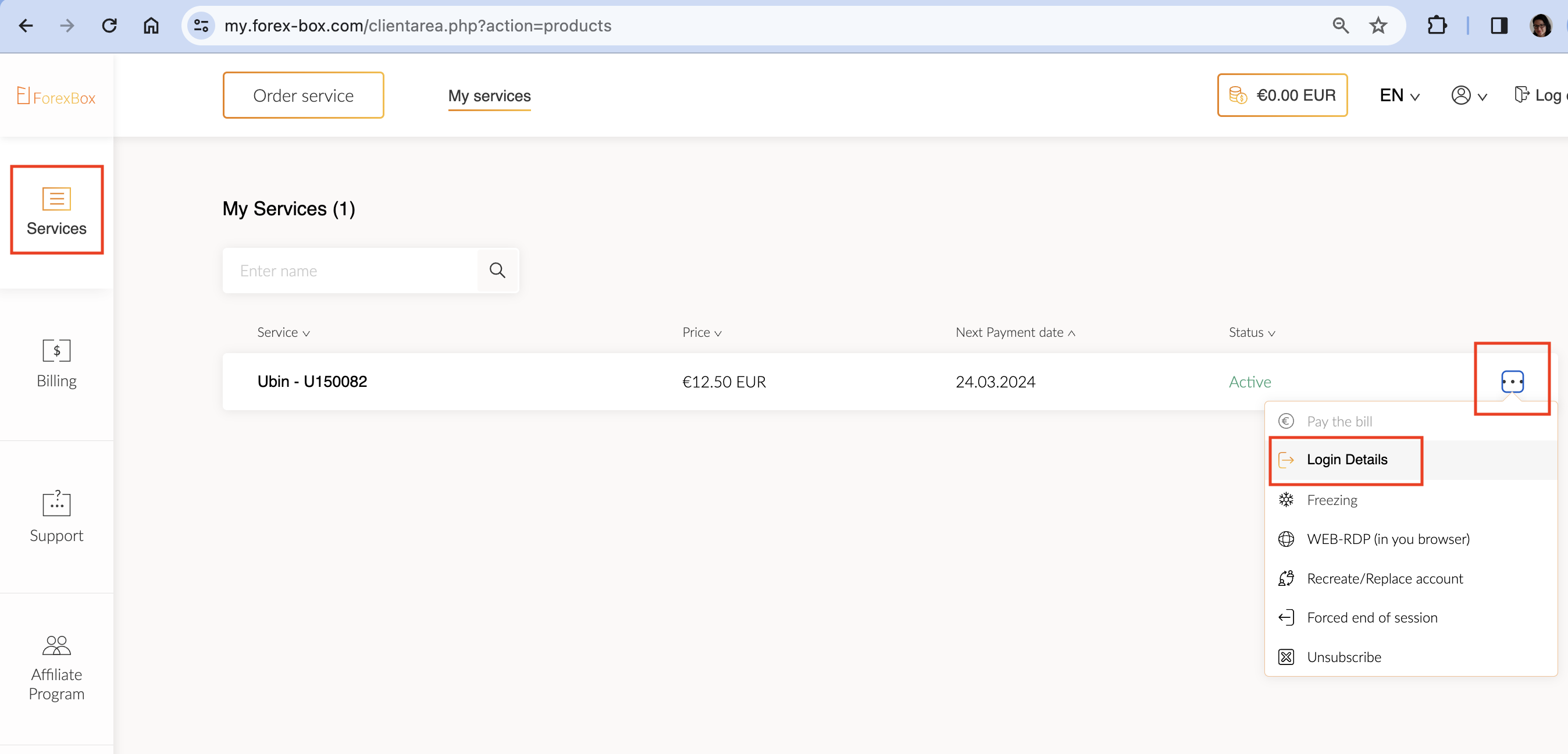1568x754 pixels.
Task: Expand the EN language dropdown
Action: pos(1399,95)
